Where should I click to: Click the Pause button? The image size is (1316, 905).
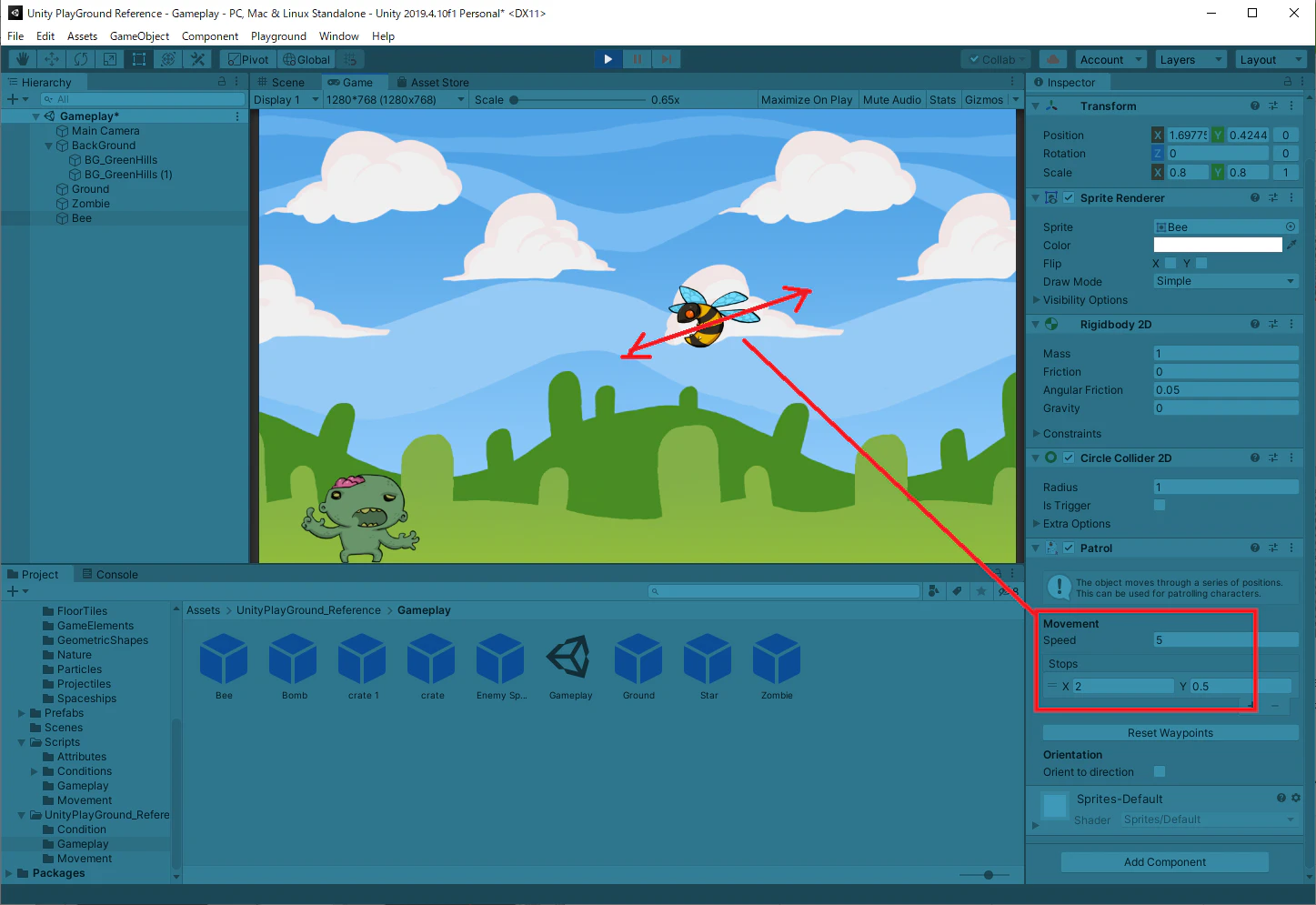638,59
